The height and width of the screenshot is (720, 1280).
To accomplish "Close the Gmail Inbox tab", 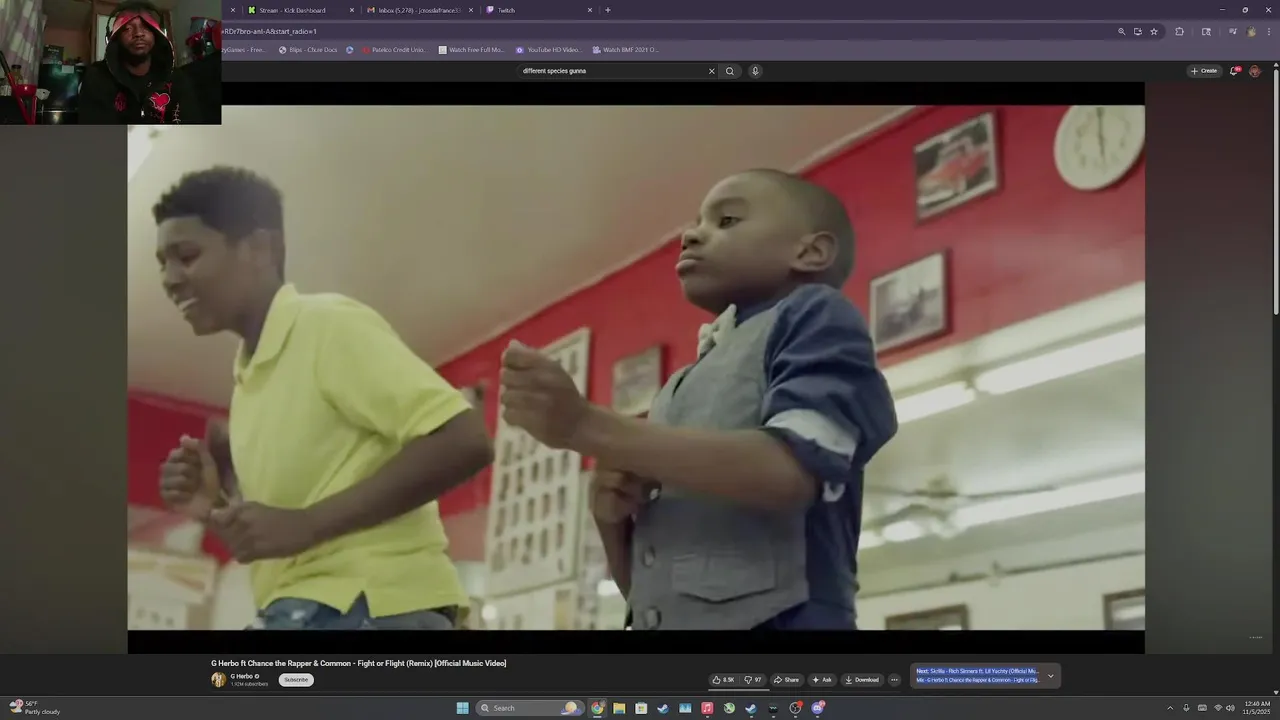I will (x=471, y=10).
